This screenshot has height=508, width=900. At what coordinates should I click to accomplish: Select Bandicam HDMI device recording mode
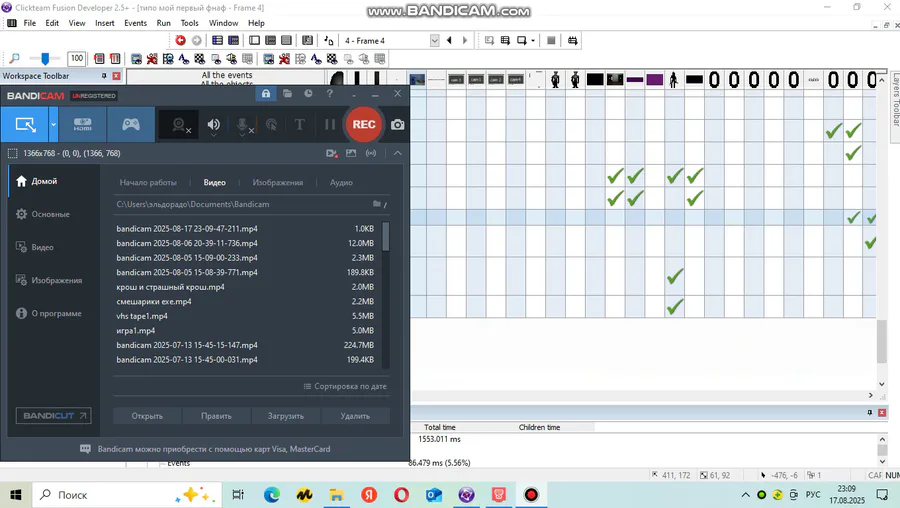pos(82,125)
